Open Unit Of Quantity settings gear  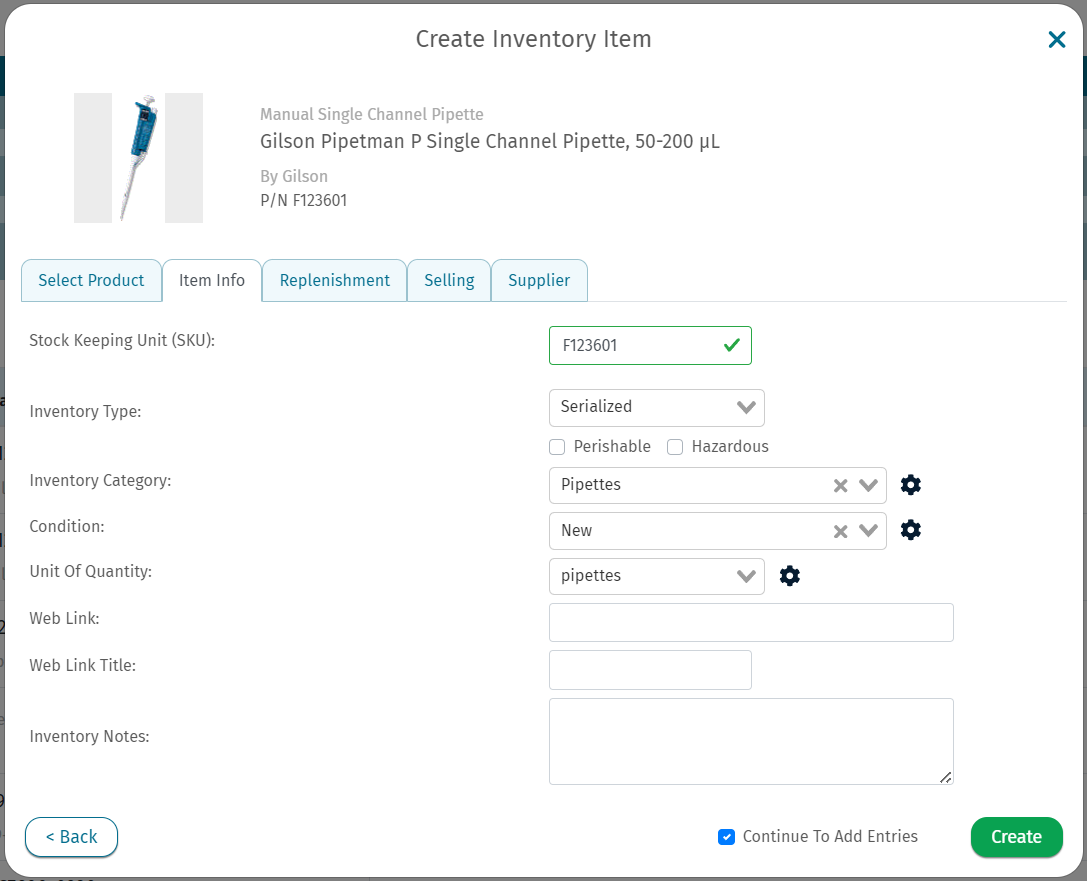tap(790, 575)
